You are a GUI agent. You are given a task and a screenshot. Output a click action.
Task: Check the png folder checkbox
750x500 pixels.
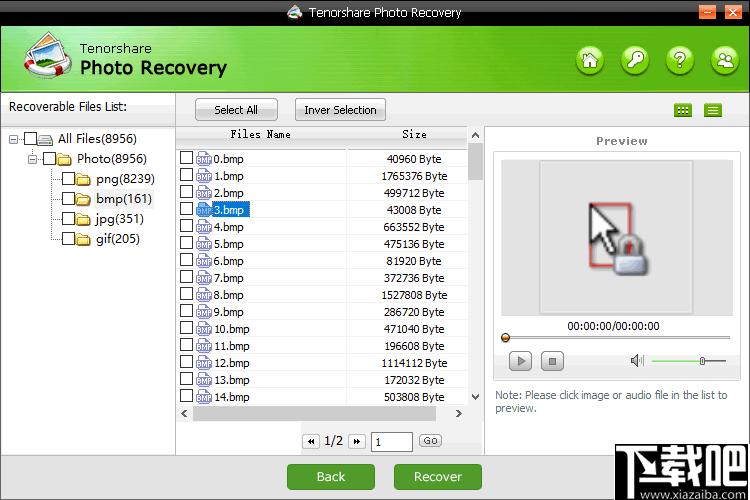click(x=68, y=179)
